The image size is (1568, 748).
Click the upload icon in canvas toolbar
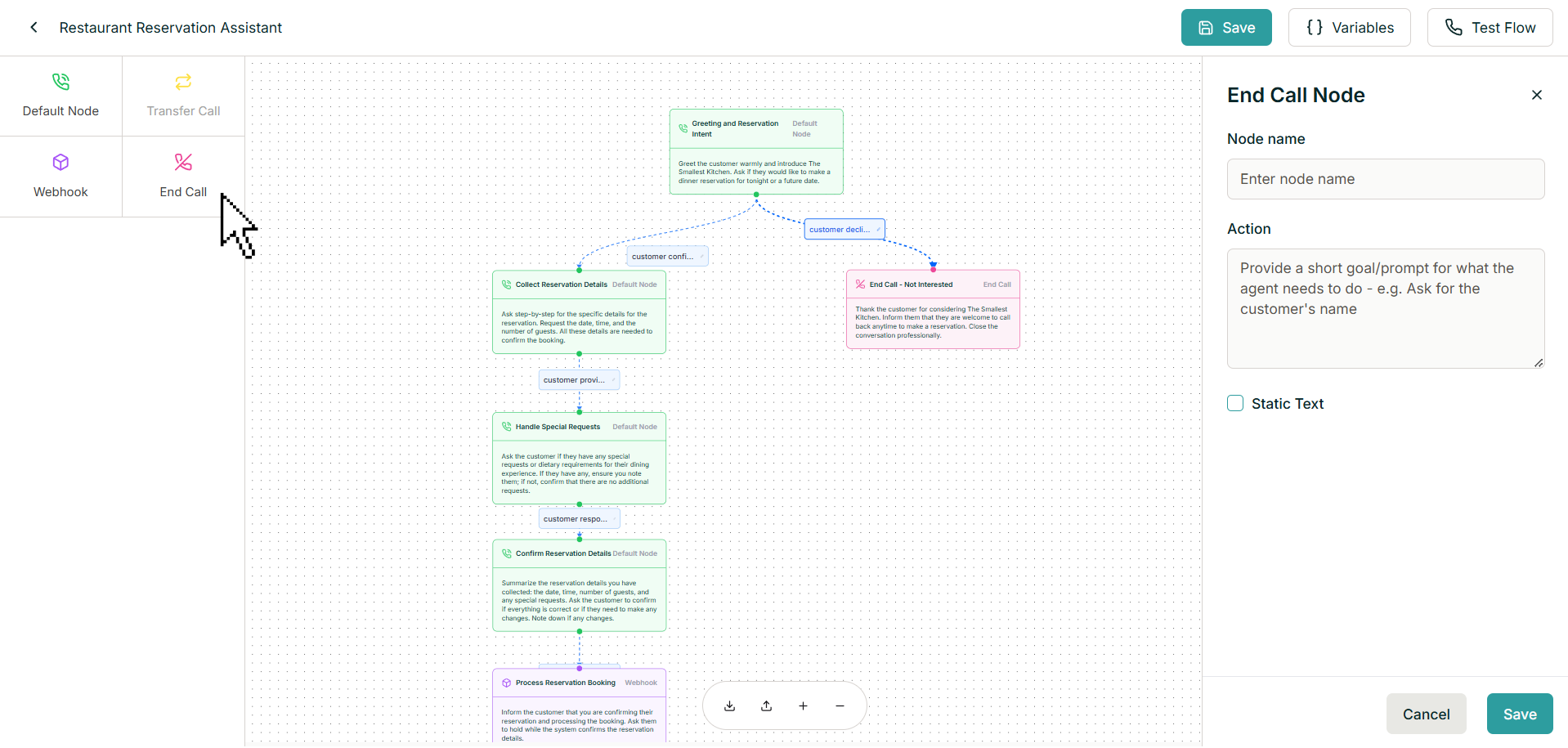[767, 706]
